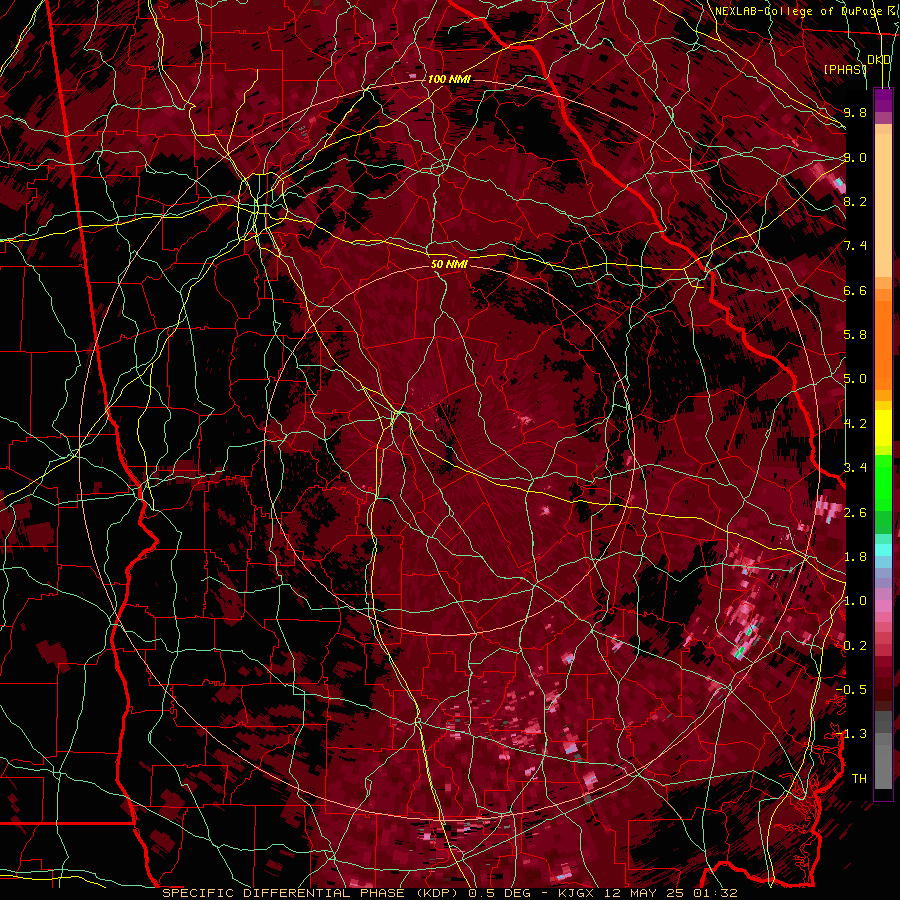900x900 pixels.
Task: Click the '0.5 DEG' elevation angle text
Action: point(499,893)
